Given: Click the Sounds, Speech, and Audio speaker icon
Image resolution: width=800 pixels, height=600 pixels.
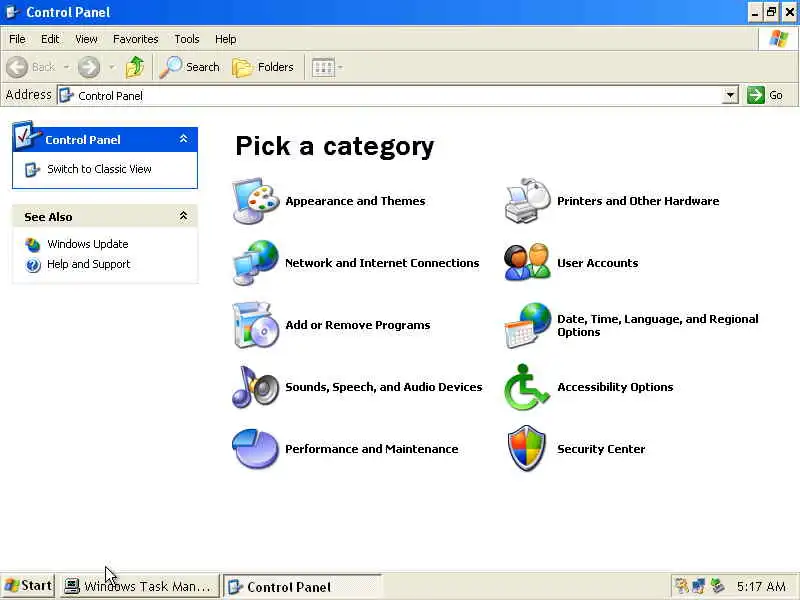Looking at the screenshot, I should 256,387.
